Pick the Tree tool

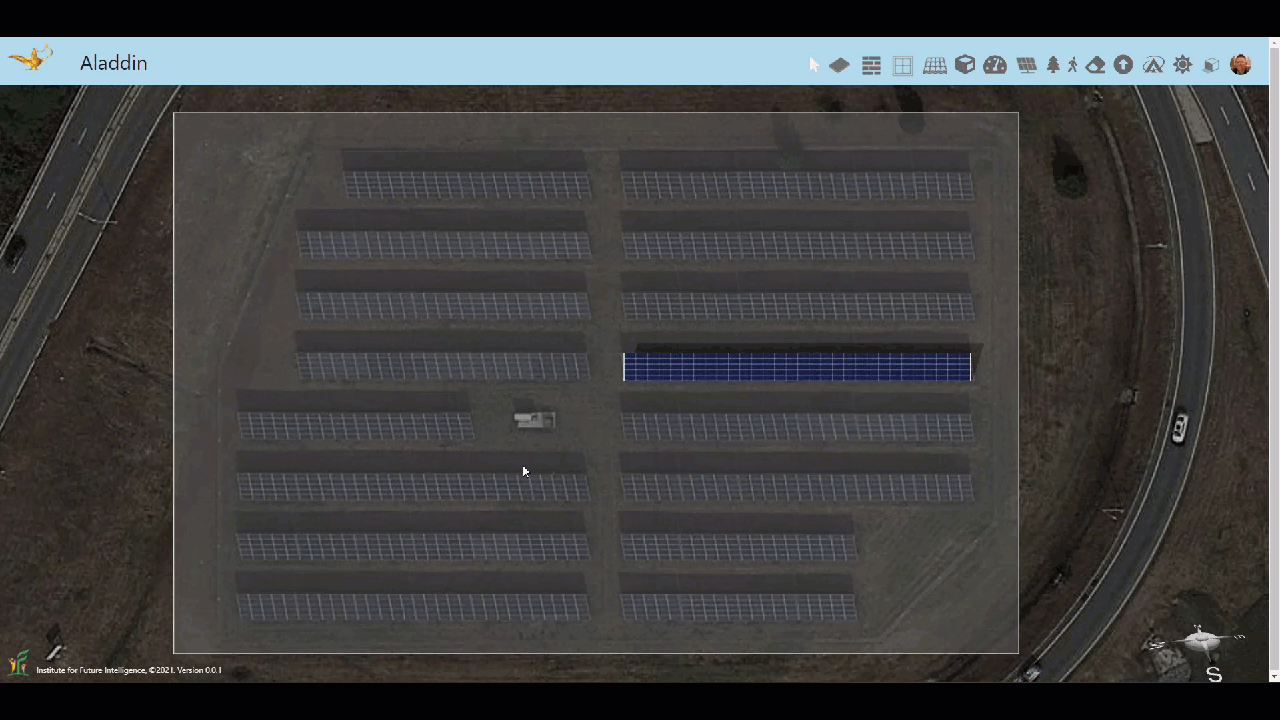click(x=1053, y=65)
